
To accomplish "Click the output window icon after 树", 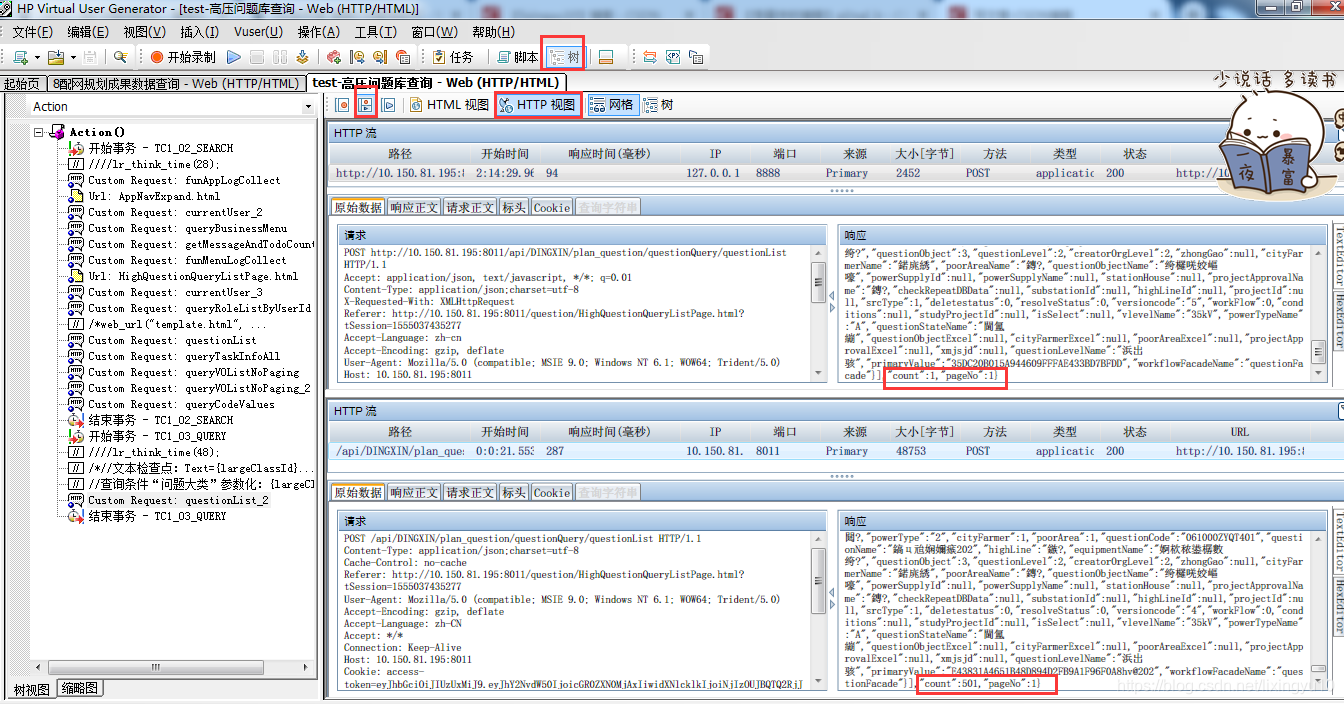I will tap(605, 57).
